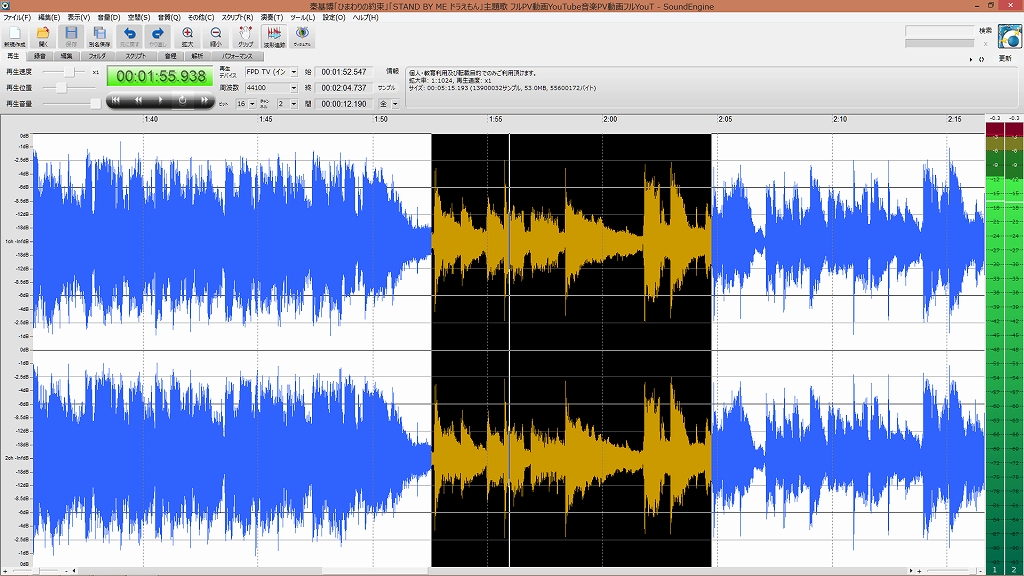This screenshot has height=576, width=1024.
Task: Switch to the 解析 tab
Action: pos(197,56)
